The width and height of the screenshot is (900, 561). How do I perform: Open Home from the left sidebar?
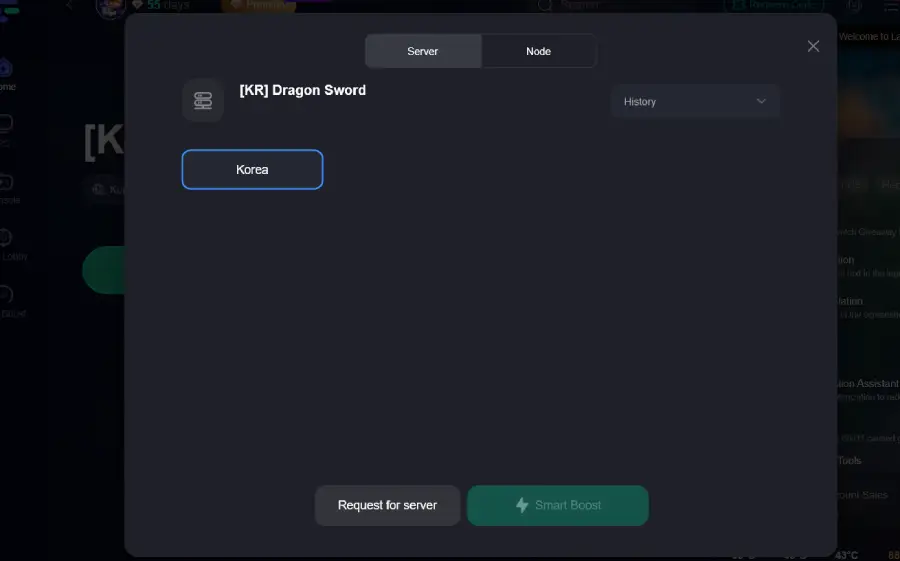point(6,72)
